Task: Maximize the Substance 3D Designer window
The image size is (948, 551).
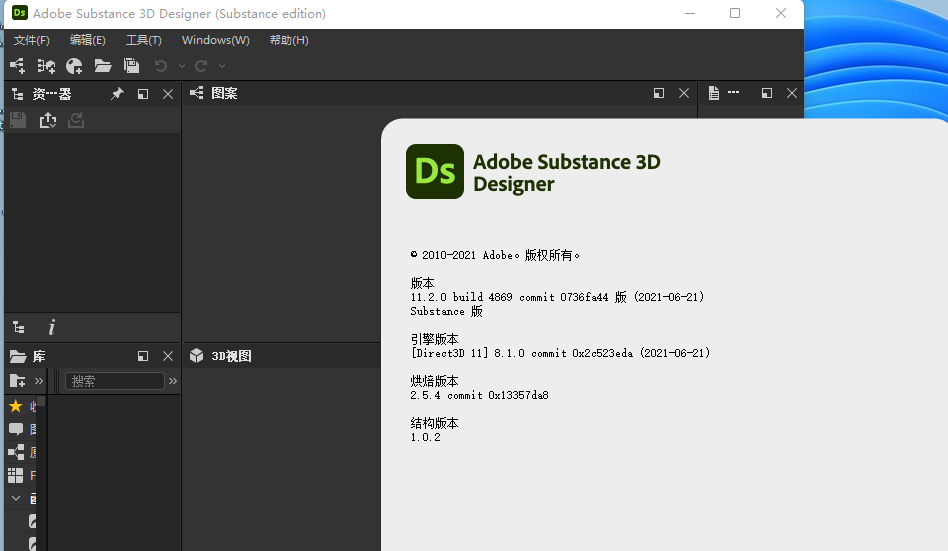Action: 735,13
